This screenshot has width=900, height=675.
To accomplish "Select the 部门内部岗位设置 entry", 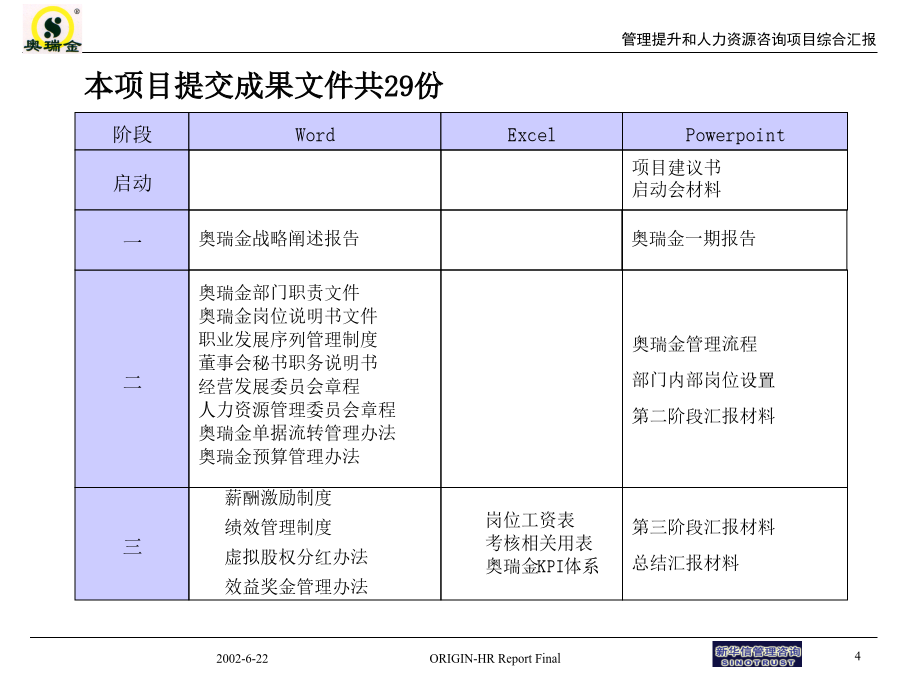I will coord(704,380).
